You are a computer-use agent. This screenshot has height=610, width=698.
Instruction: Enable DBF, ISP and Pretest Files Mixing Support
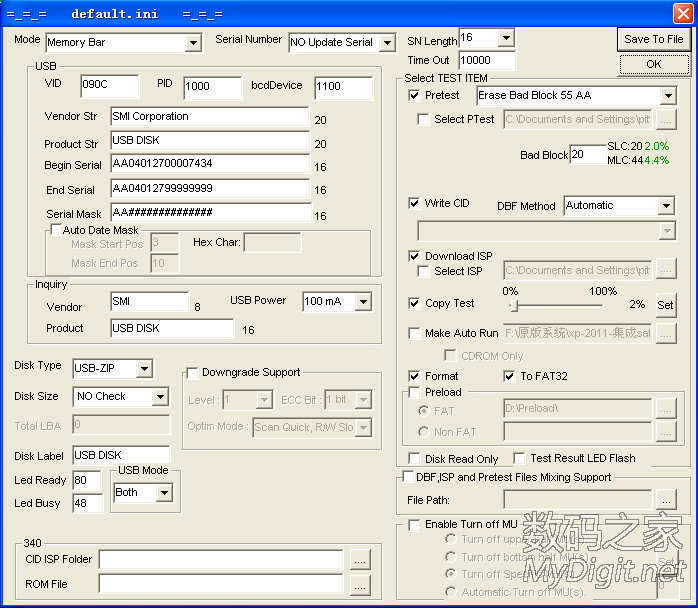click(408, 477)
